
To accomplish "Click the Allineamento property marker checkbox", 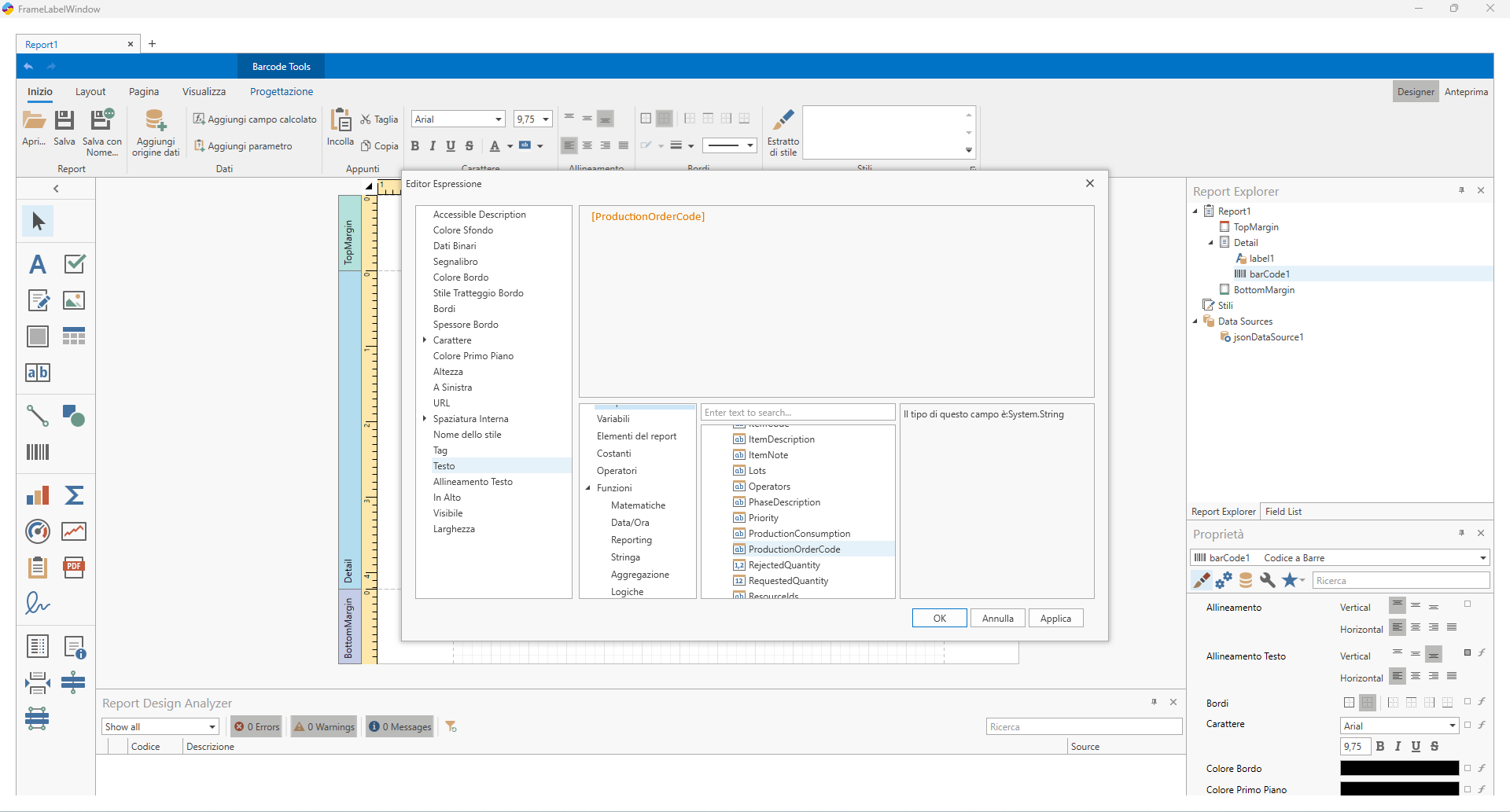I will coord(1468,604).
